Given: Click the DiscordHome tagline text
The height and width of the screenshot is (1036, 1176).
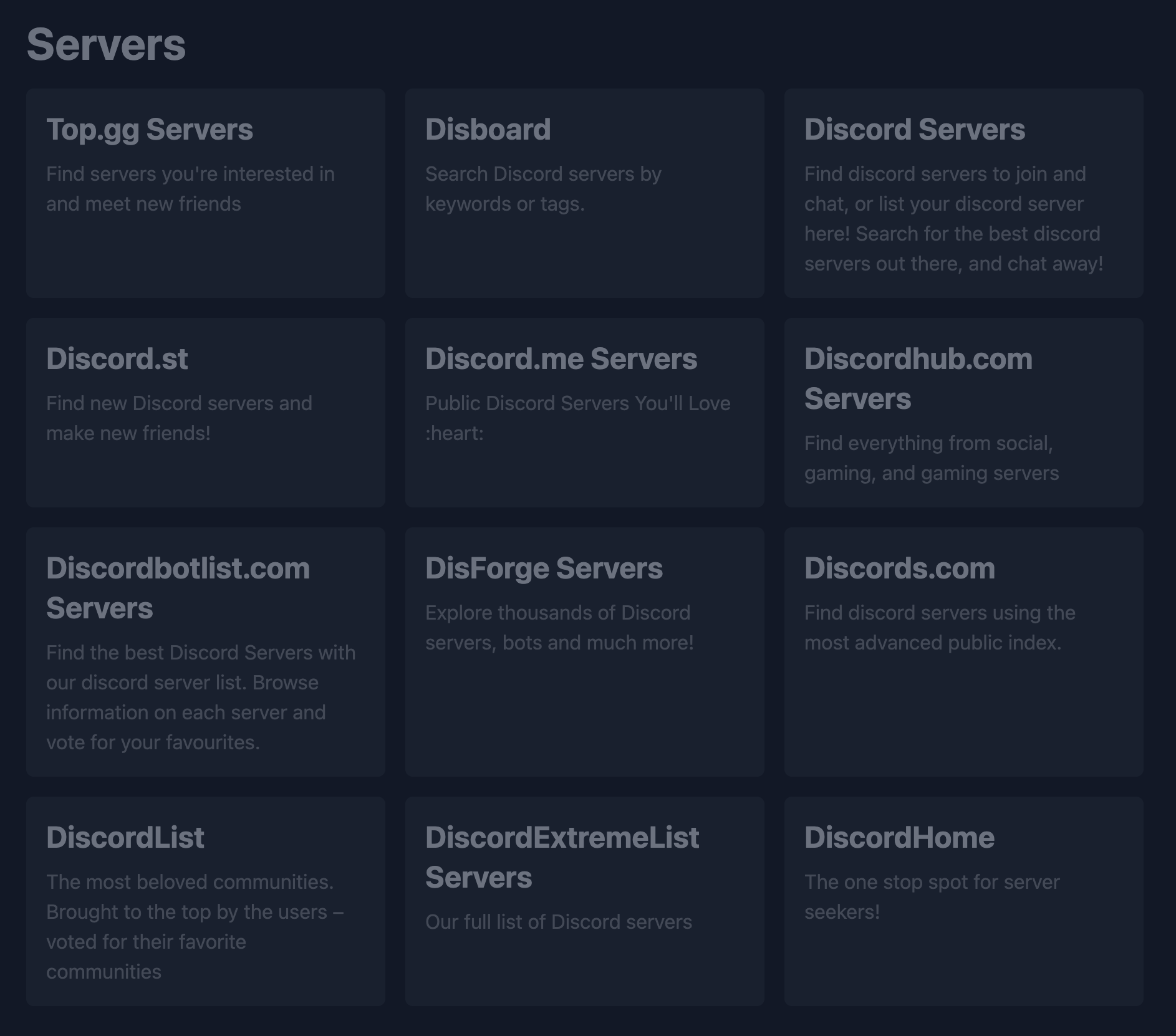Looking at the screenshot, I should click(932, 896).
